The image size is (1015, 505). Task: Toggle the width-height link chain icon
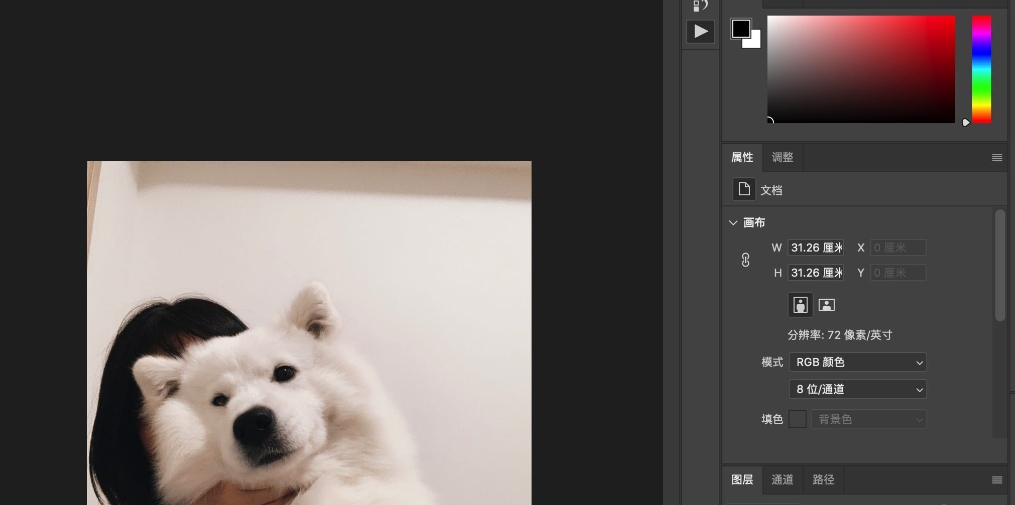[x=745, y=260]
